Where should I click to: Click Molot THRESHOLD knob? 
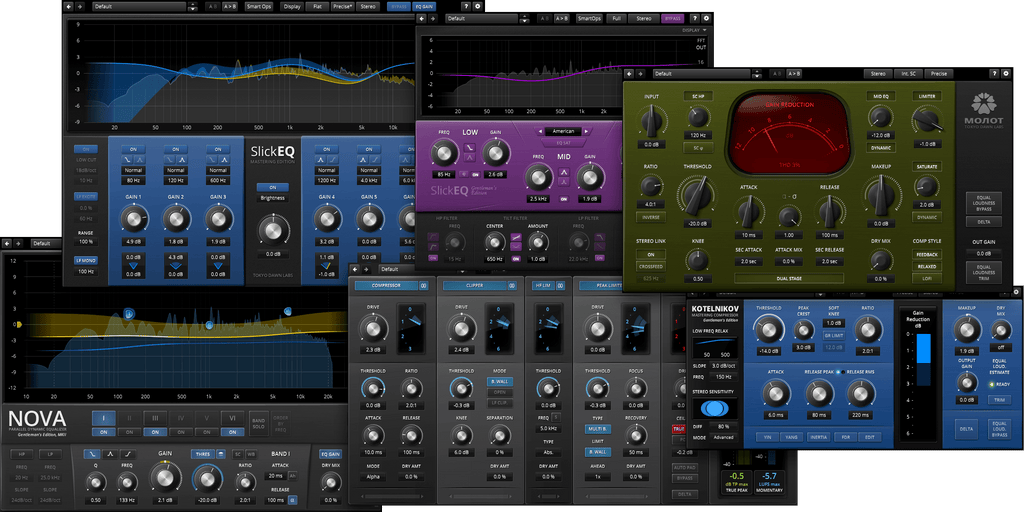tap(697, 197)
